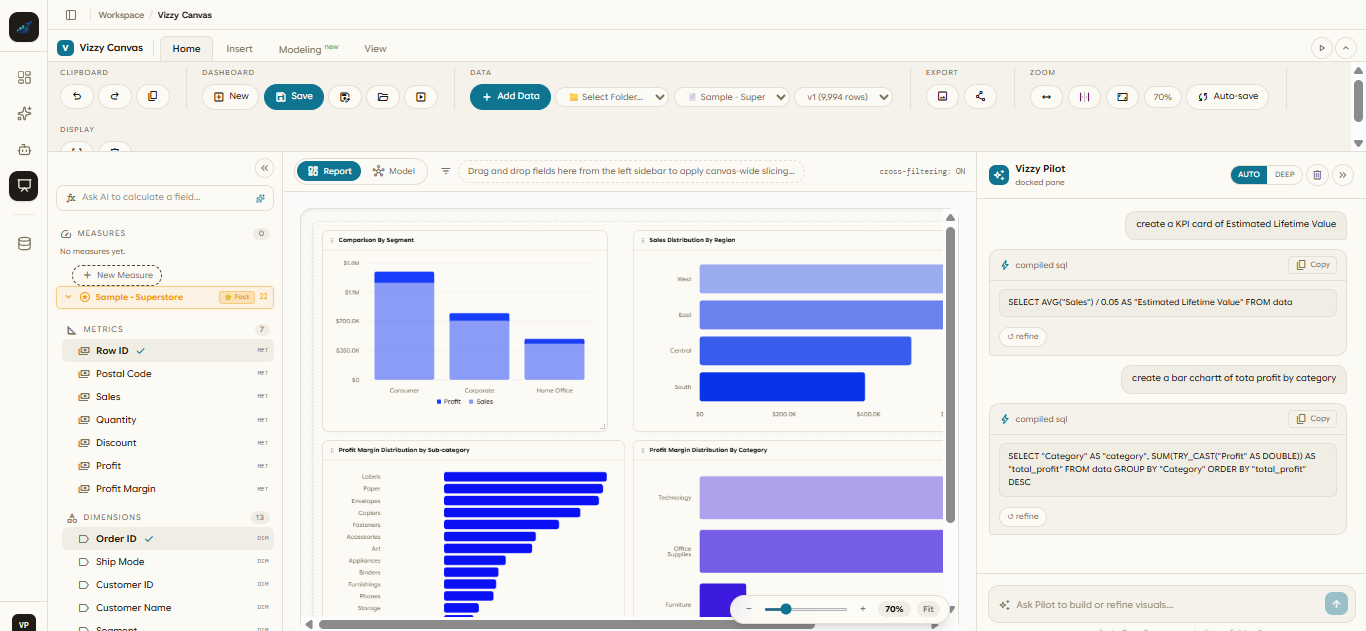The height and width of the screenshot is (631, 1366).
Task: Refine the total profit by category query
Action: (1022, 517)
